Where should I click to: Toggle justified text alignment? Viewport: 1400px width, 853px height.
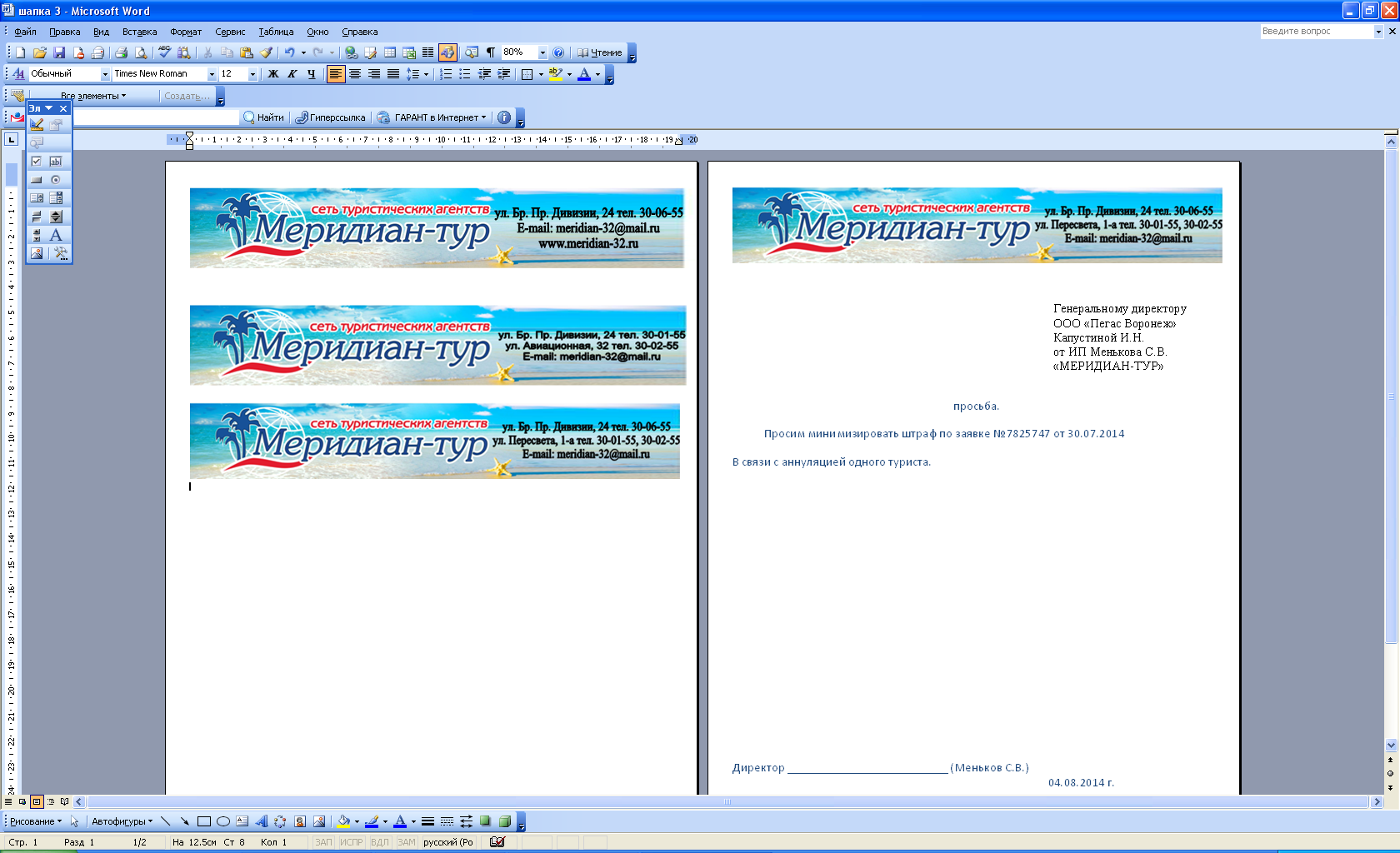(x=392, y=74)
